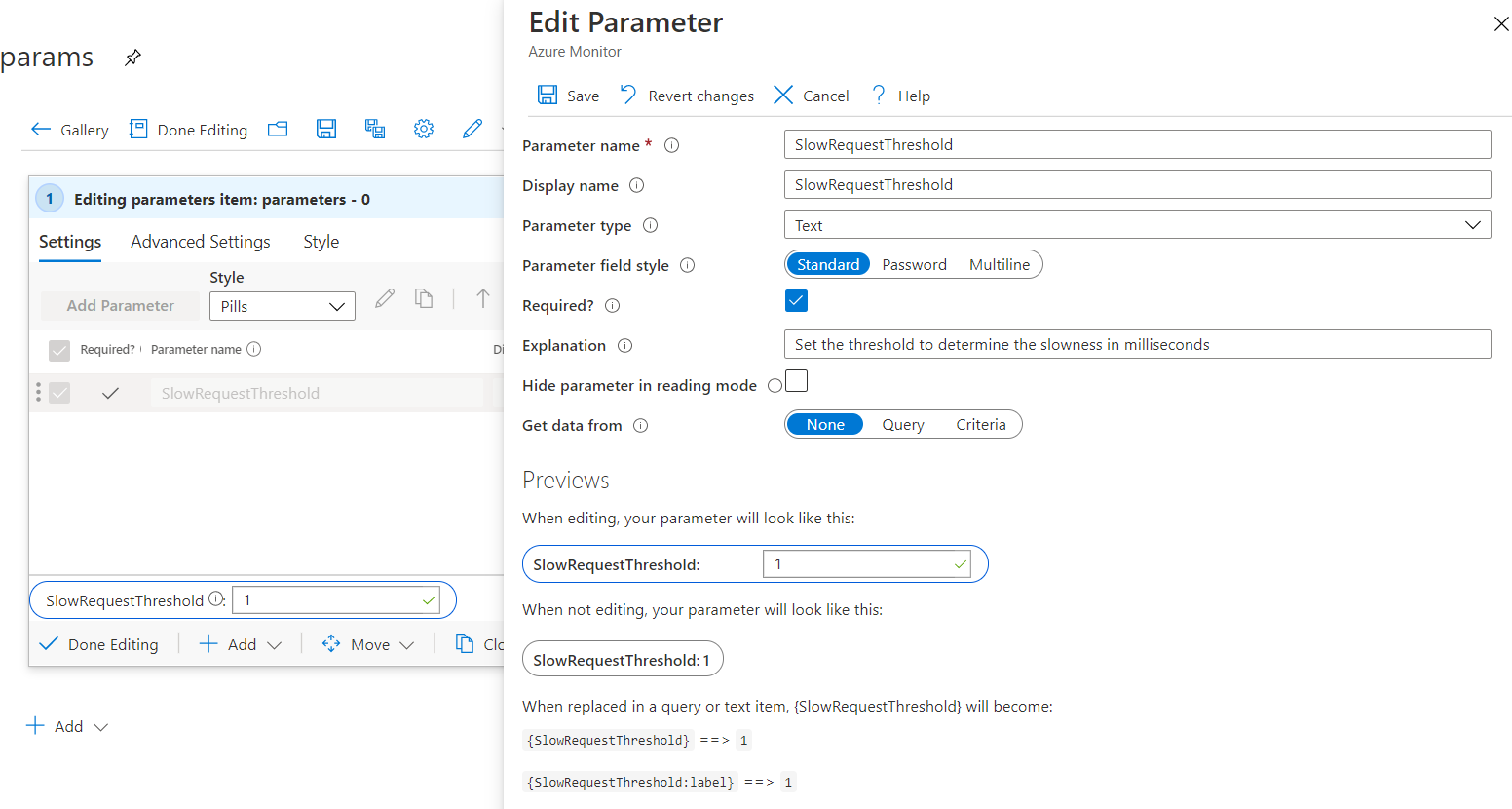Uncheck the Required? checkbox
The height and width of the screenshot is (809, 1512).
point(796,301)
